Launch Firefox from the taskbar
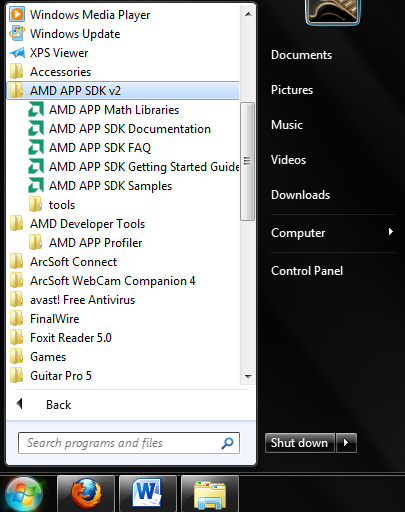Viewport: 405px width, 512px height. tap(86, 493)
